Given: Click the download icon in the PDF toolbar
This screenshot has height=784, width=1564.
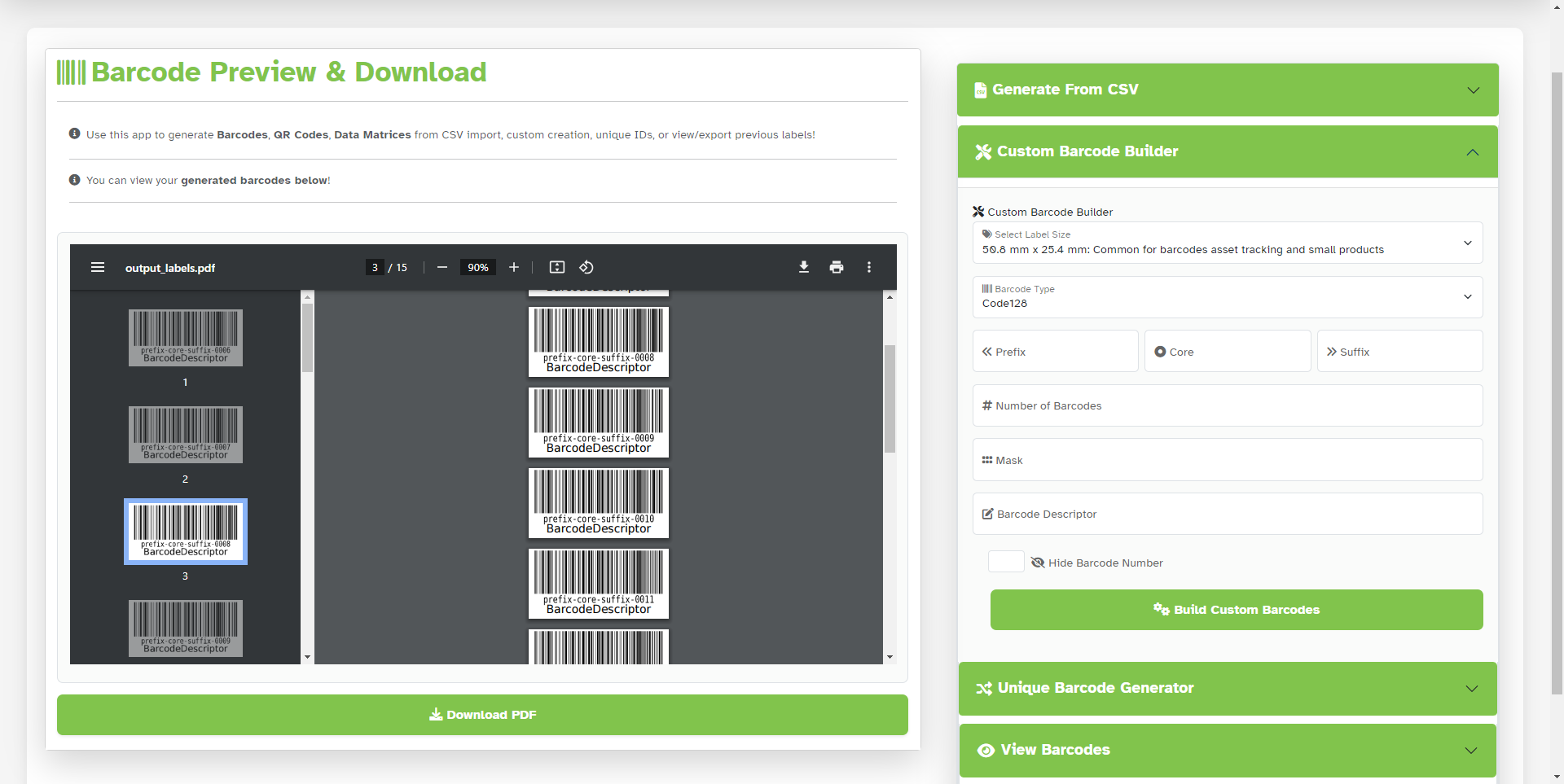Looking at the screenshot, I should [804, 267].
